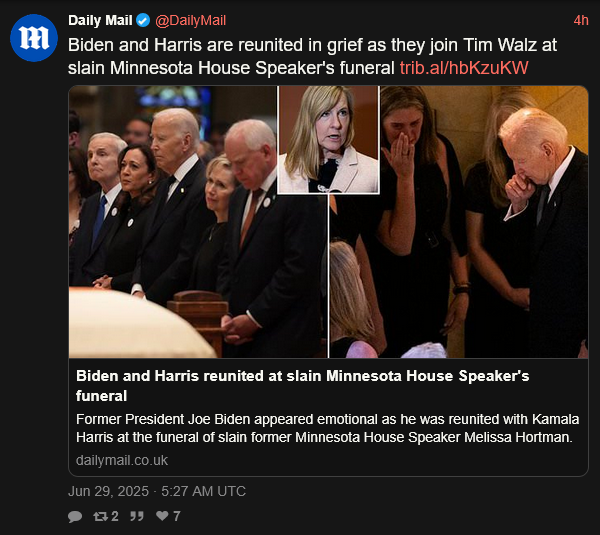The width and height of the screenshot is (600, 535).
Task: Open the funeral photo collage thumbnail
Action: point(328,222)
